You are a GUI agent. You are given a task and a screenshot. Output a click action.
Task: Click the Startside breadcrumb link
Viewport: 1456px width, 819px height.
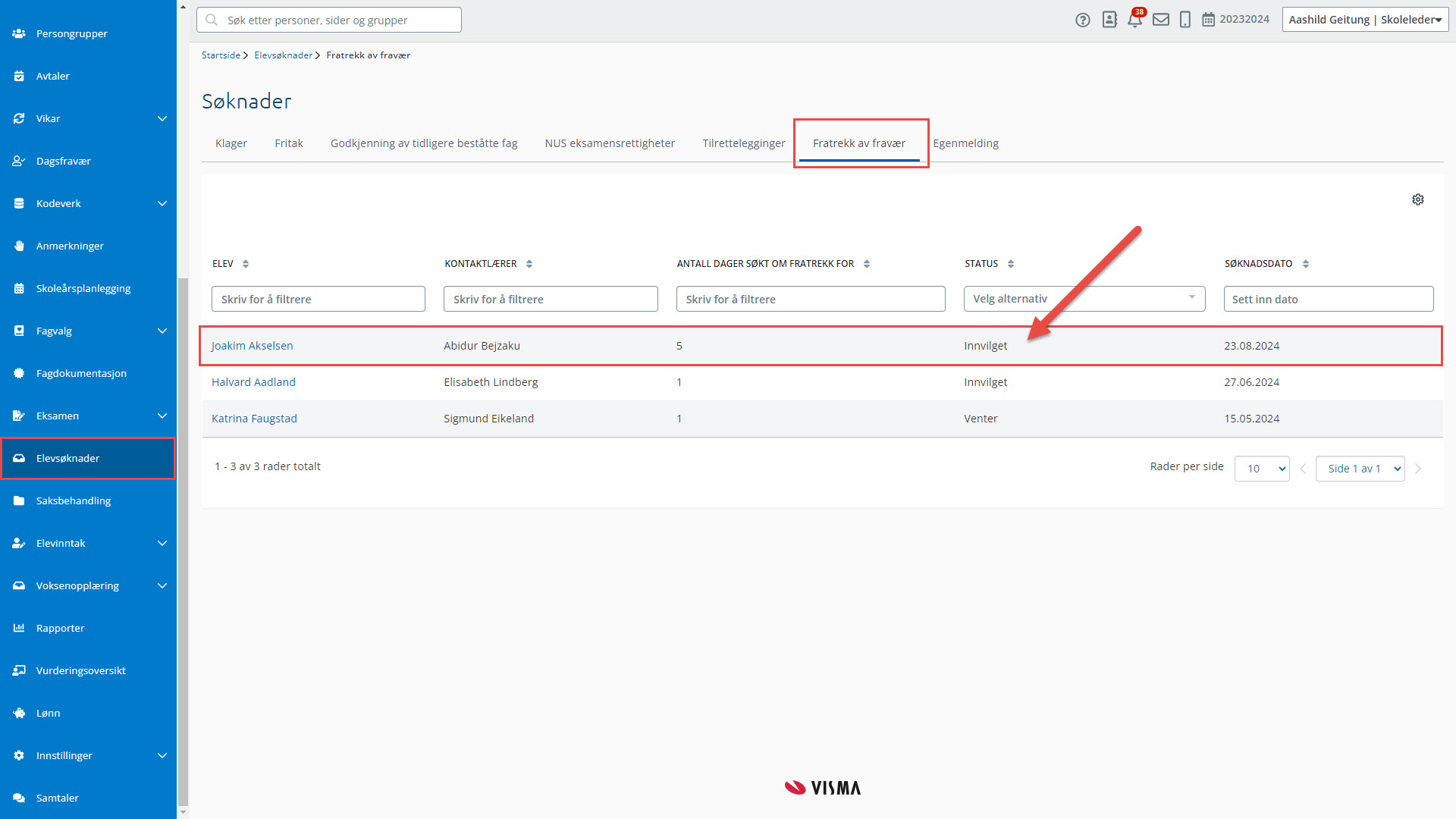[x=221, y=55]
